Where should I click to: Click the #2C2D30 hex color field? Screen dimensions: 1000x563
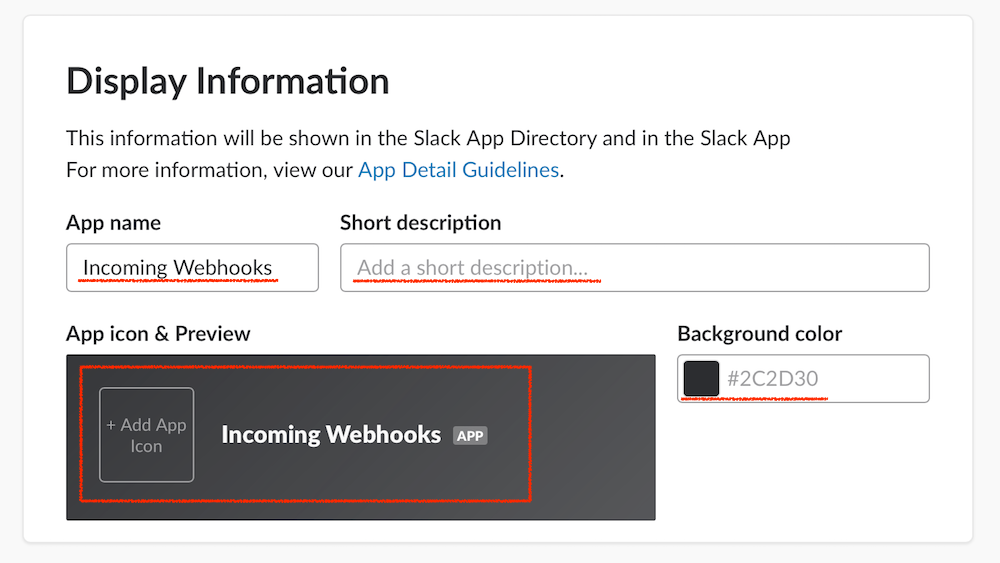(820, 379)
